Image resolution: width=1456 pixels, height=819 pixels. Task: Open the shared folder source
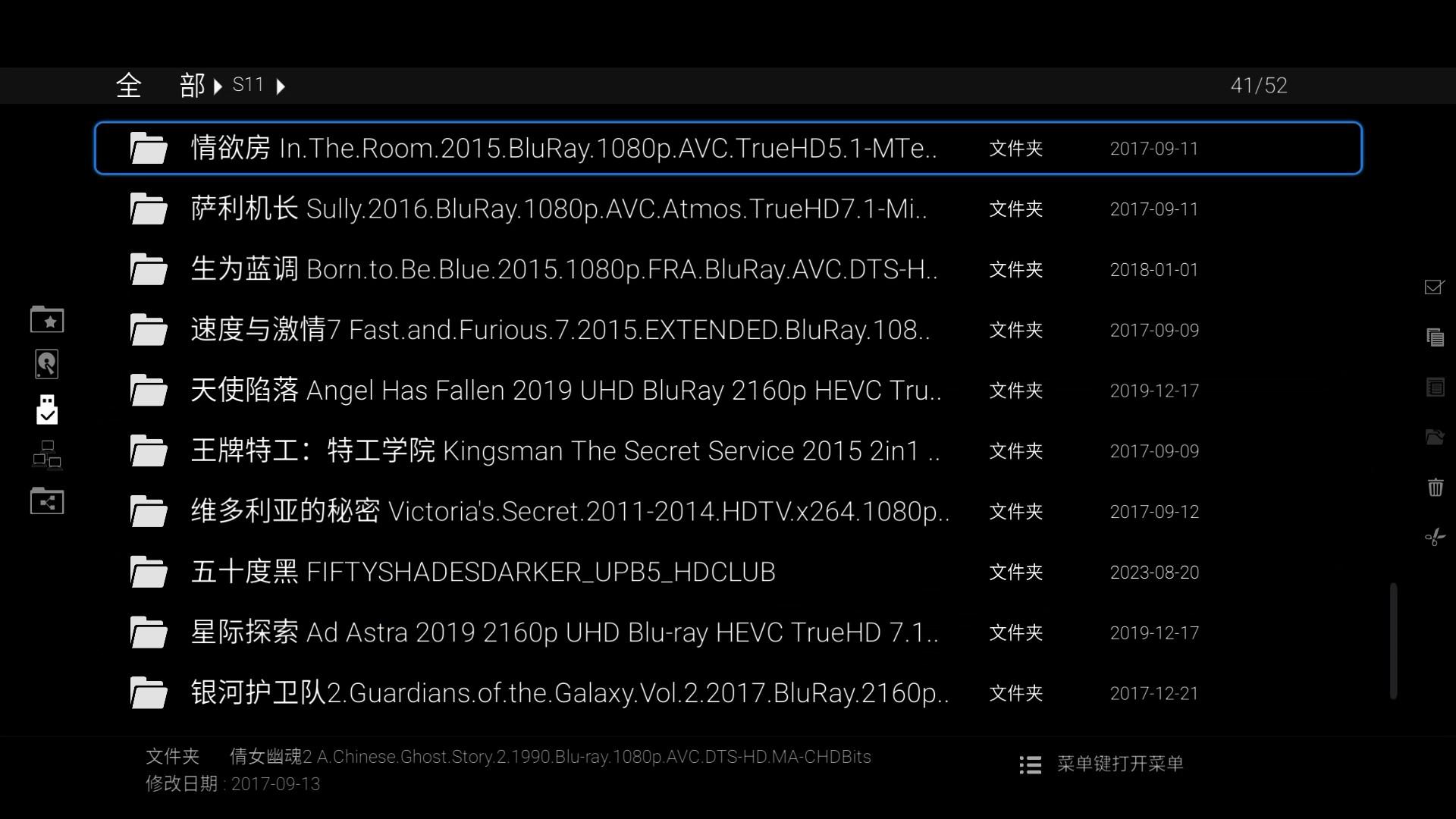[x=47, y=501]
